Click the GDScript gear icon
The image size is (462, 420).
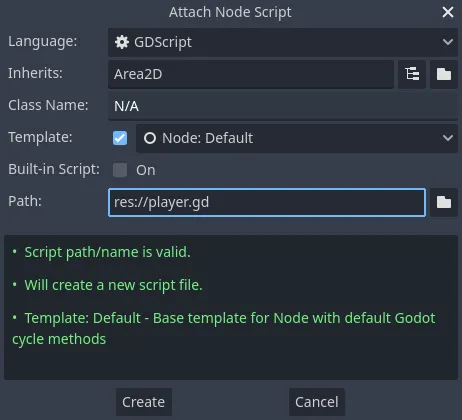[x=122, y=42]
